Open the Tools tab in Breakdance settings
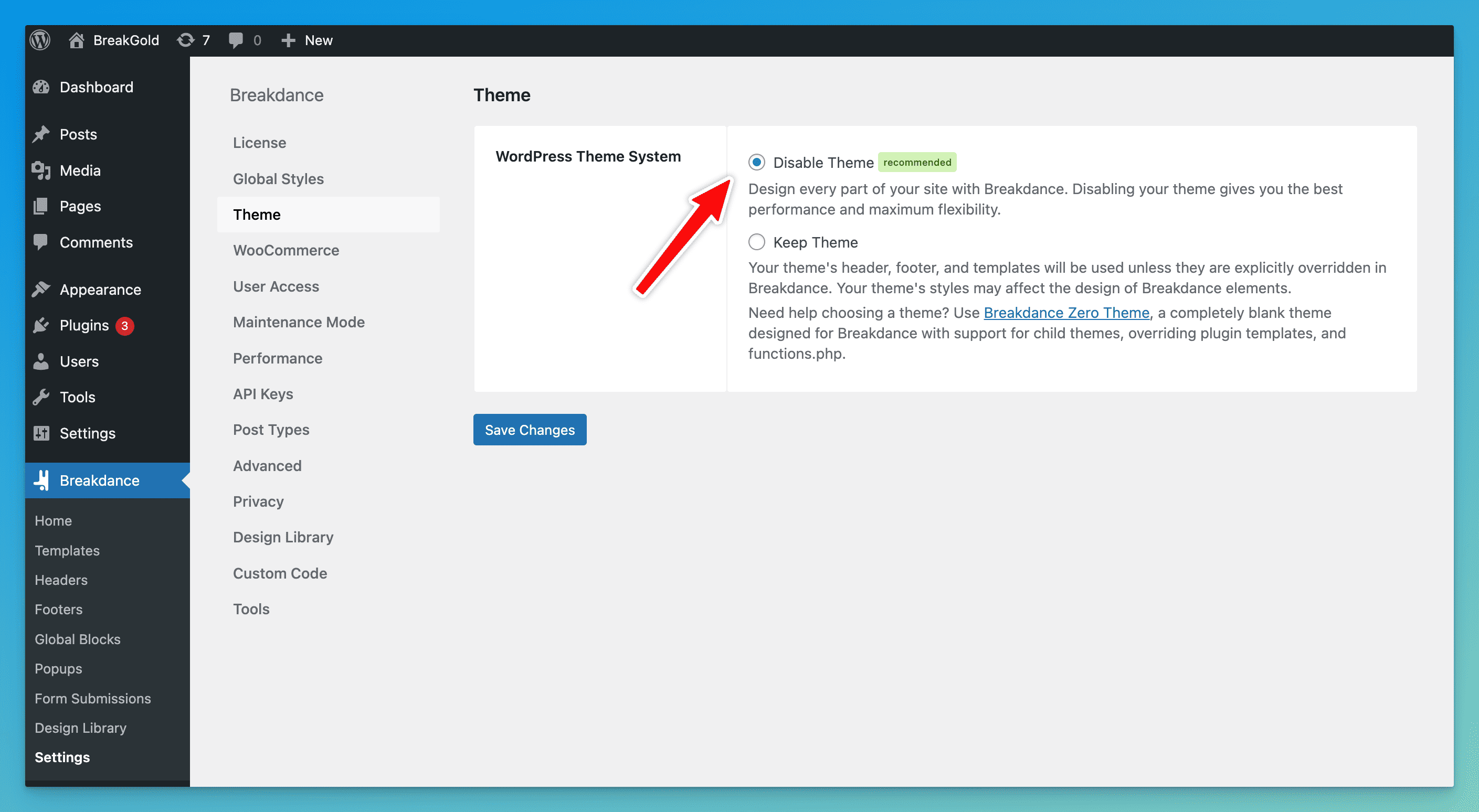Screen dimensions: 1479x812 (329, 609)
